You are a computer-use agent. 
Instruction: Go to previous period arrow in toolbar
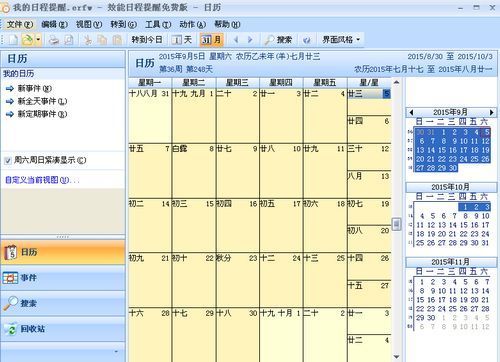pyautogui.click(x=236, y=40)
